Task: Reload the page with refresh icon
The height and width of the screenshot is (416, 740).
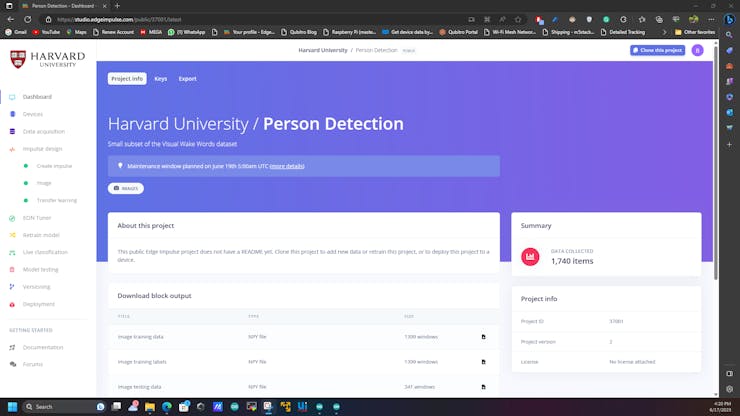Action: click(x=28, y=19)
